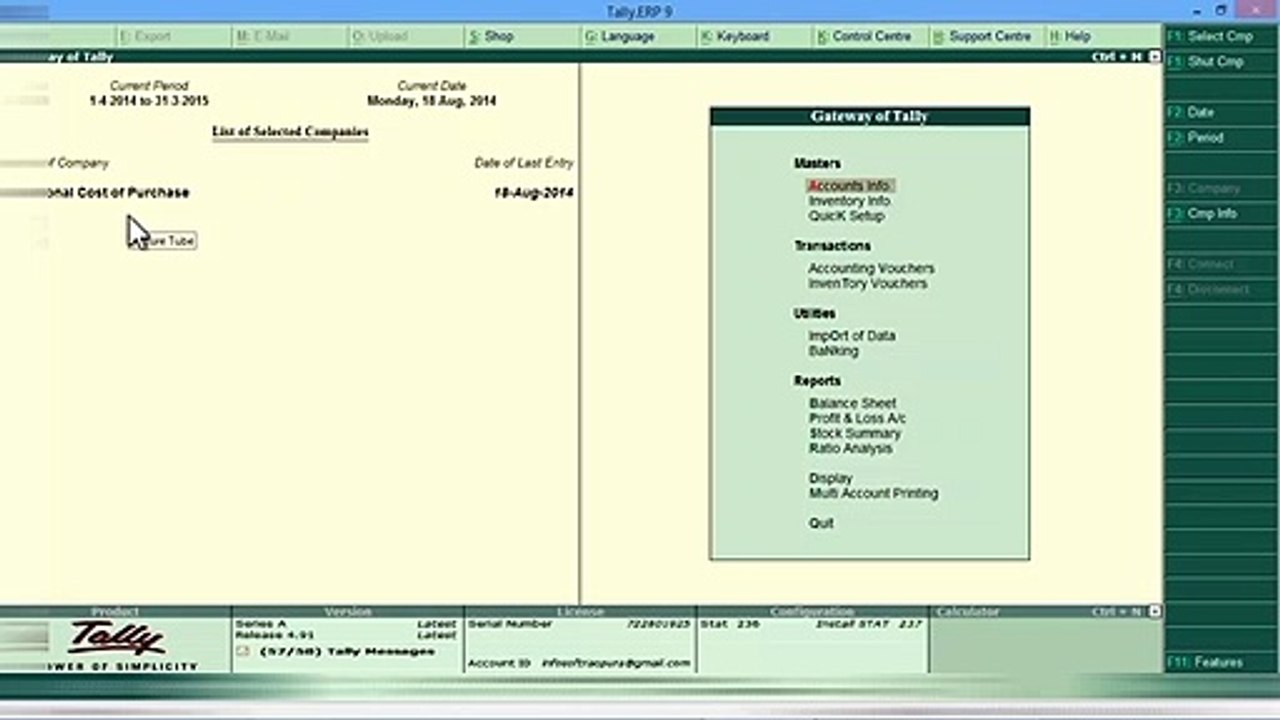This screenshot has height=720, width=1280.
Task: Click the List of Selected Companies heading
Action: (290, 132)
